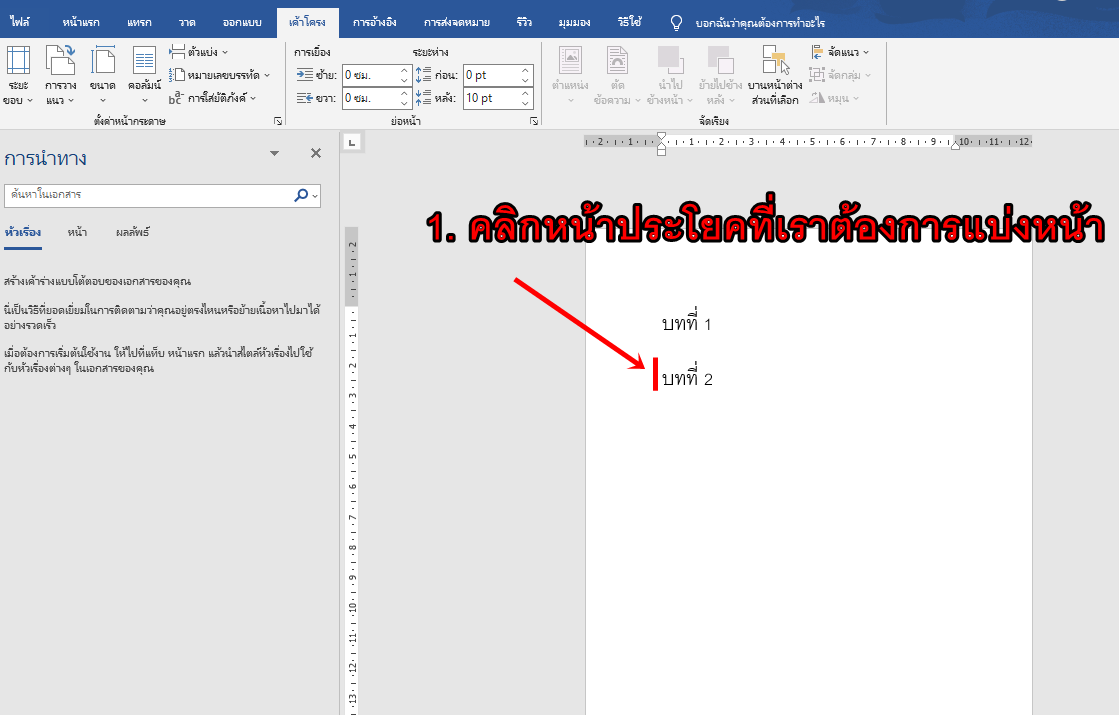This screenshot has height=715, width=1119.
Task: Close the การนำทาง navigation pane
Action: point(316,153)
